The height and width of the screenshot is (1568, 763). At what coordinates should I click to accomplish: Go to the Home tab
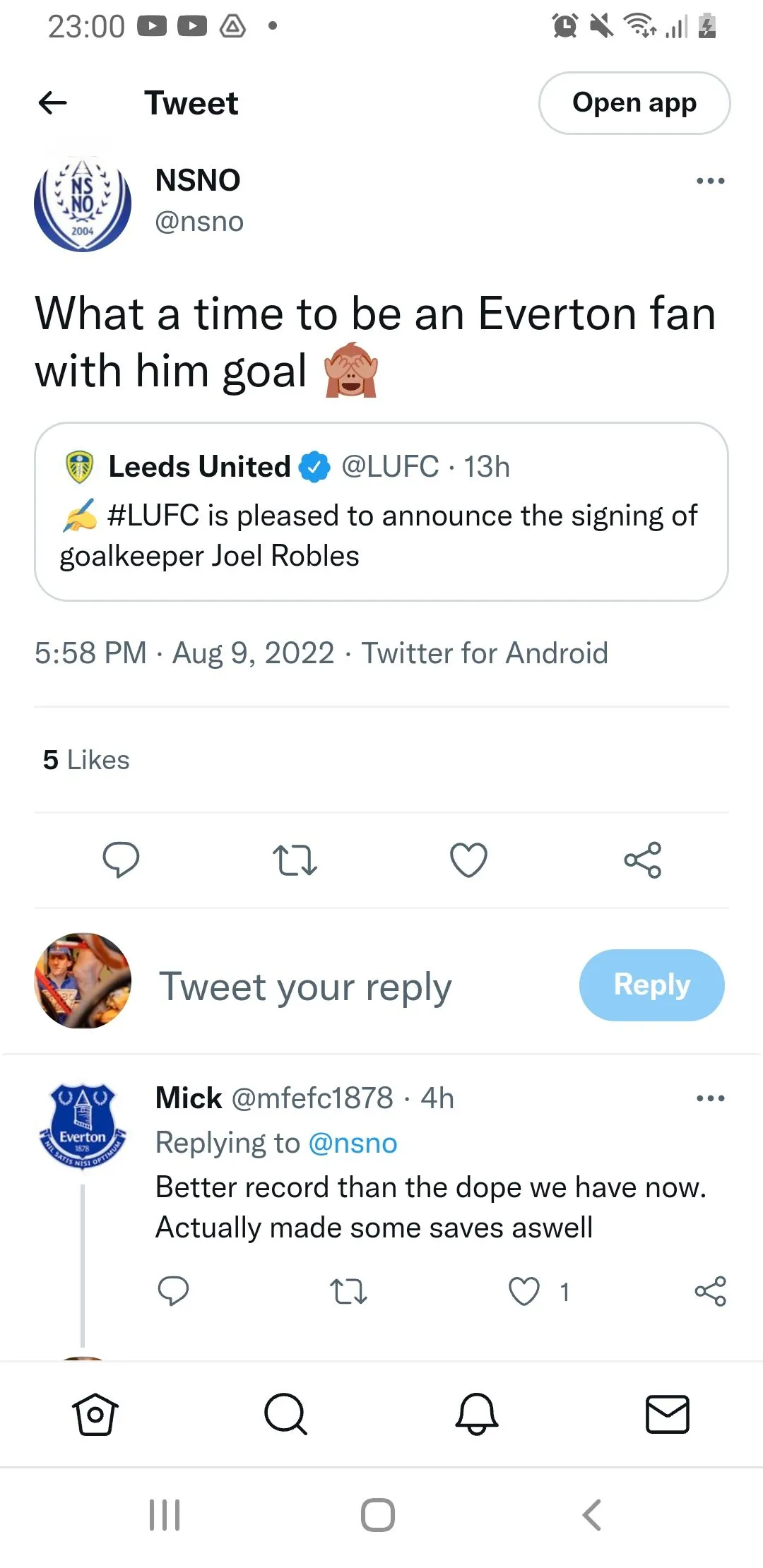click(x=95, y=1414)
